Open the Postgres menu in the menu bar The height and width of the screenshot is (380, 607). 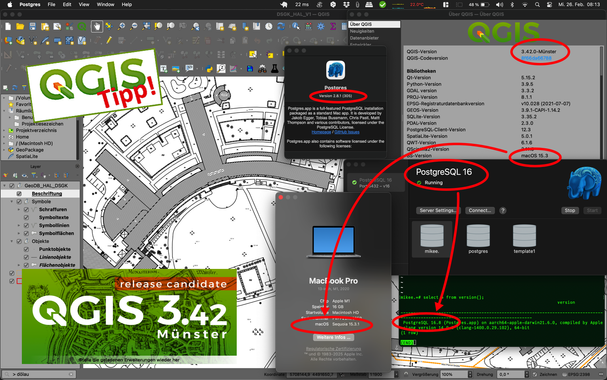tap(30, 5)
